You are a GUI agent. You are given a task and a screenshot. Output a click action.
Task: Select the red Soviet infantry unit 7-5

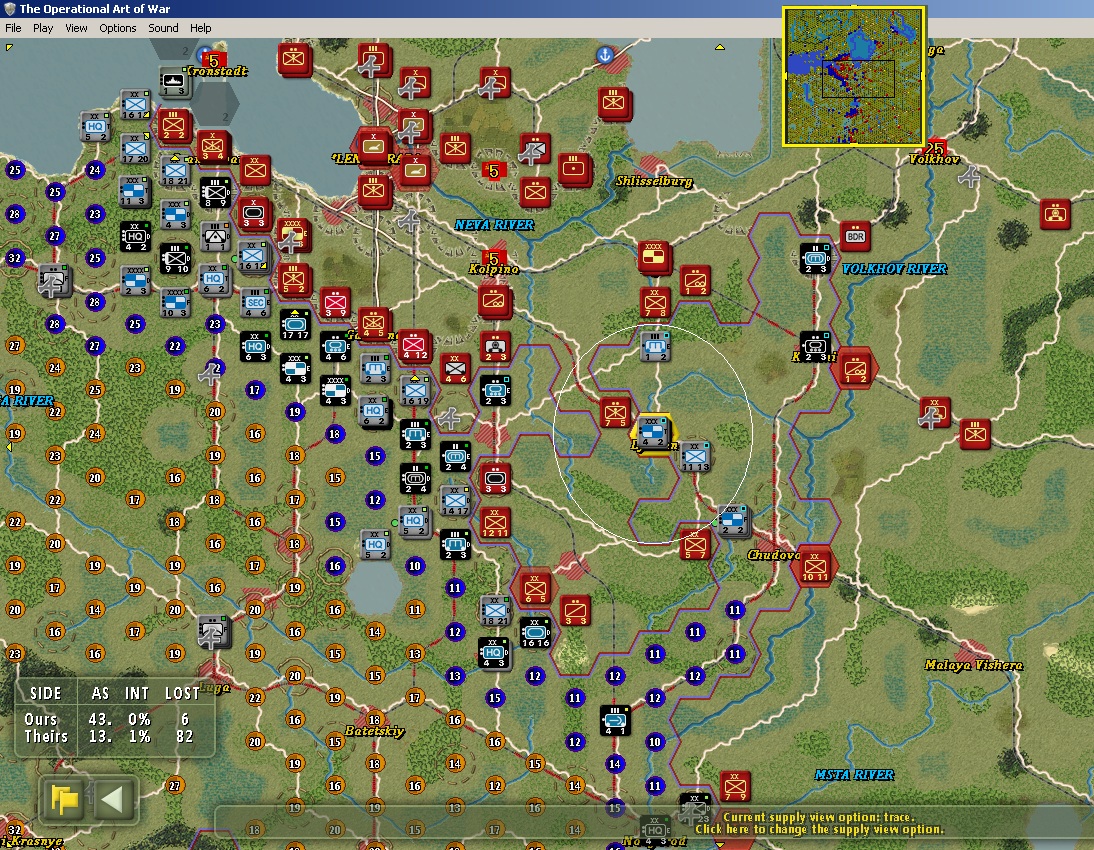[615, 412]
